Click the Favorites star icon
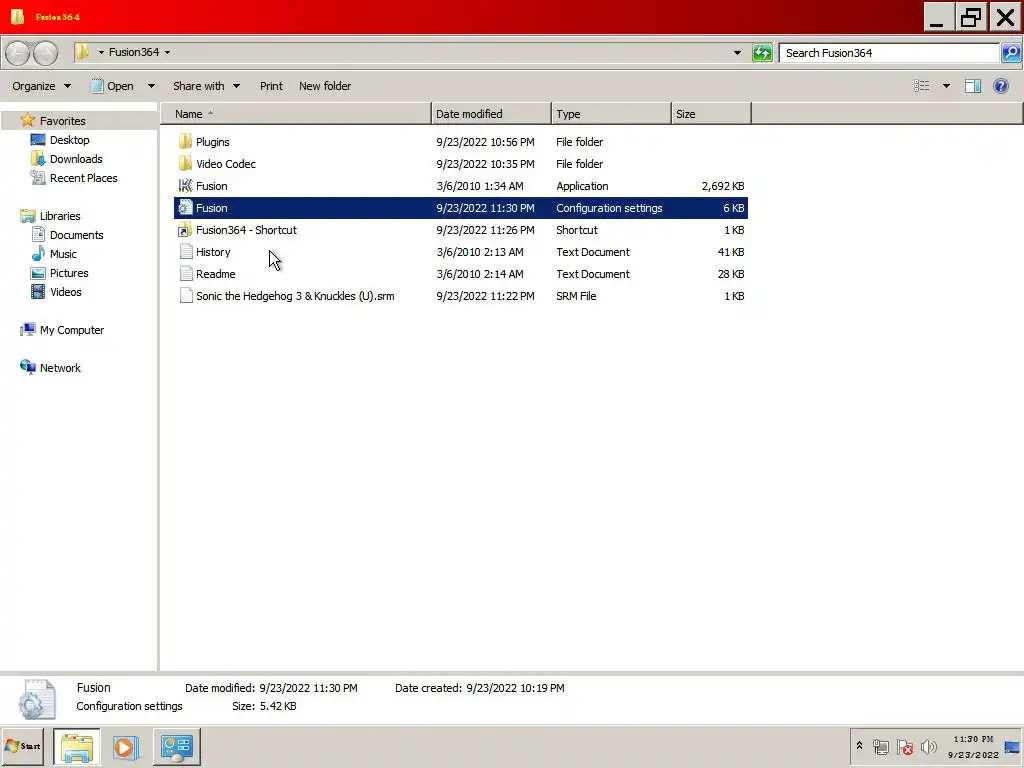This screenshot has height=768, width=1024. pyautogui.click(x=27, y=120)
